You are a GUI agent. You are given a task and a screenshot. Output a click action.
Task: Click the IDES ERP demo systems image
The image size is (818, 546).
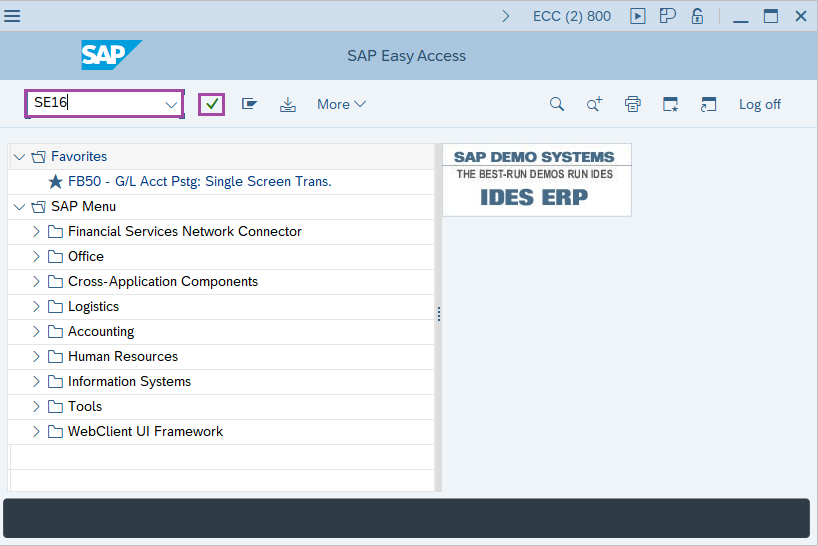pyautogui.click(x=537, y=180)
